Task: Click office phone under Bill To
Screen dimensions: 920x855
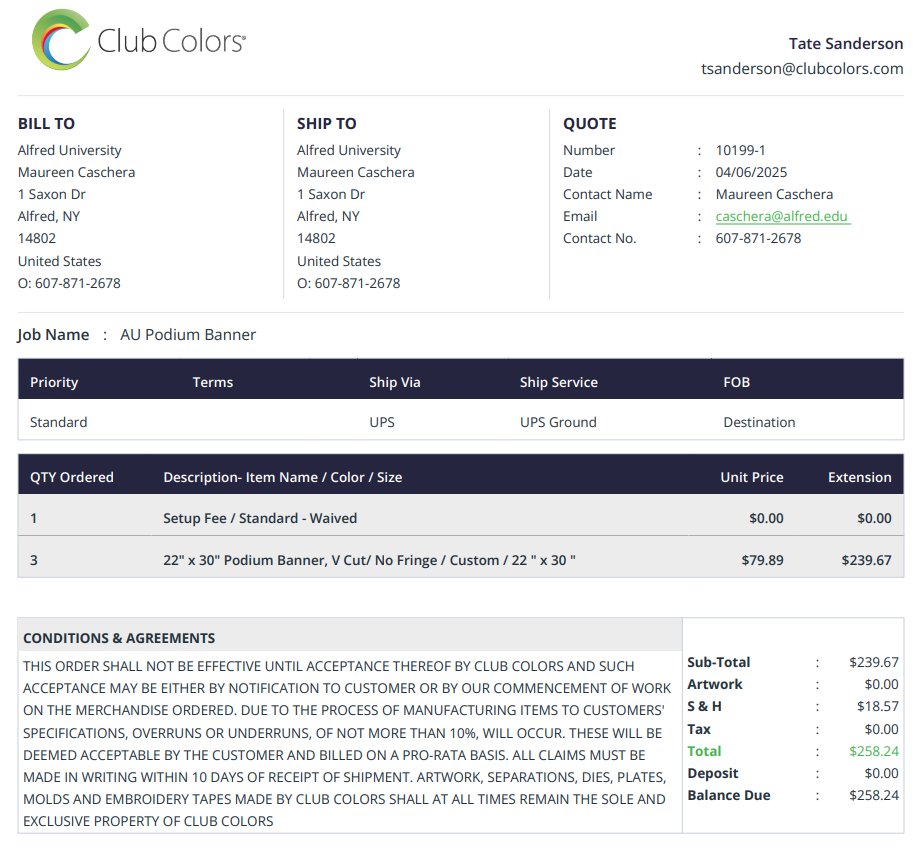Action: [69, 283]
